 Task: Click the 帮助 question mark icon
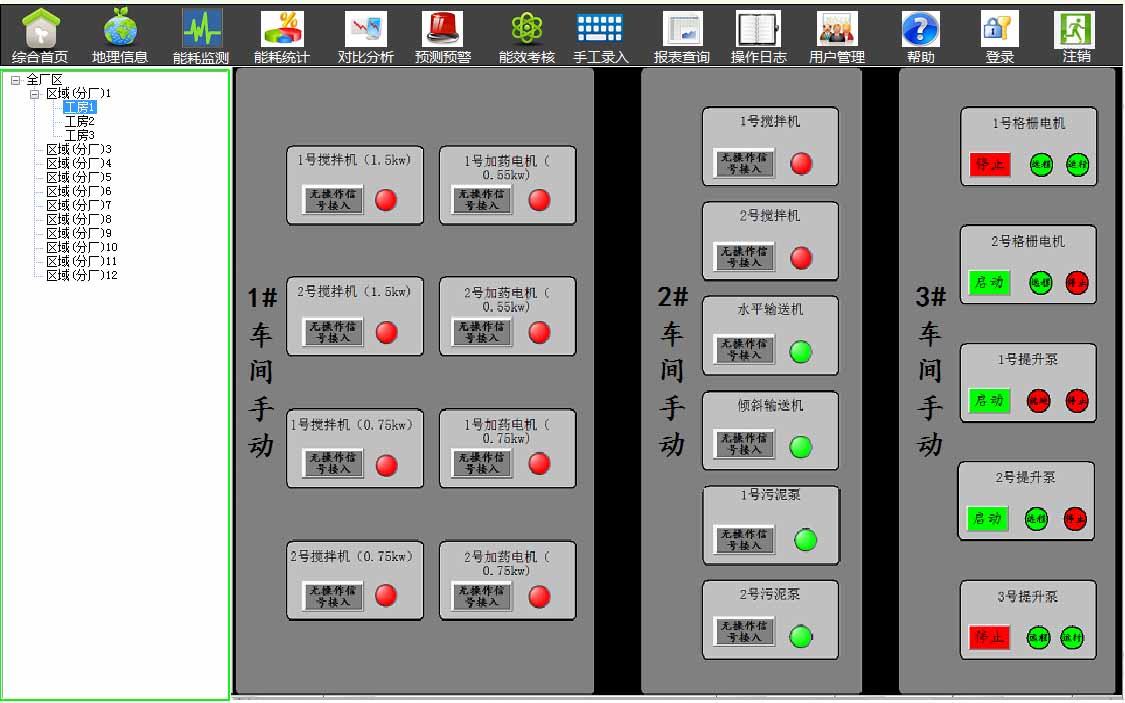tap(920, 29)
